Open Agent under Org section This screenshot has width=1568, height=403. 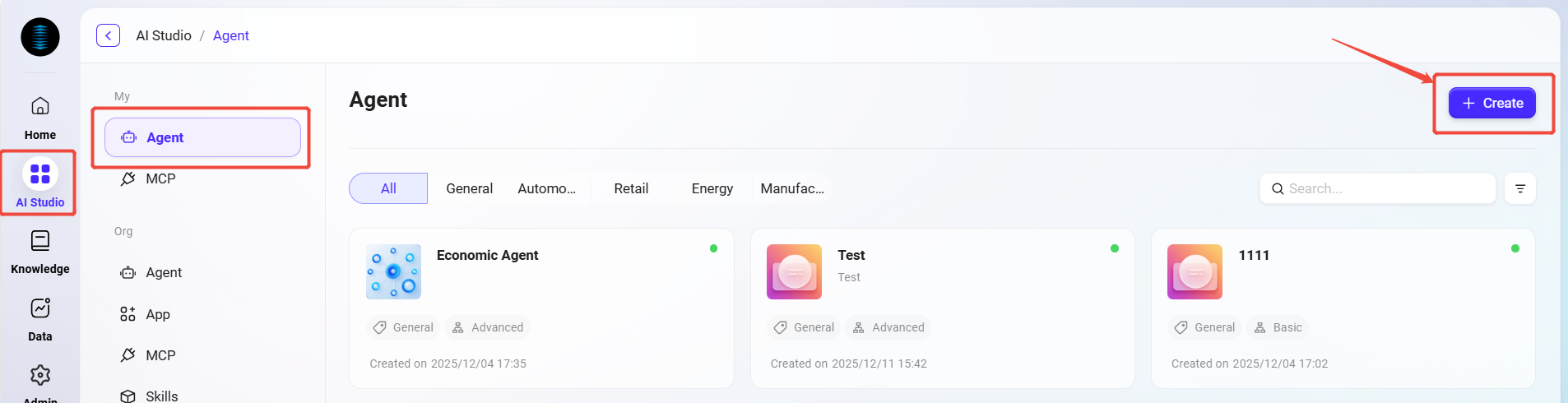pos(164,272)
